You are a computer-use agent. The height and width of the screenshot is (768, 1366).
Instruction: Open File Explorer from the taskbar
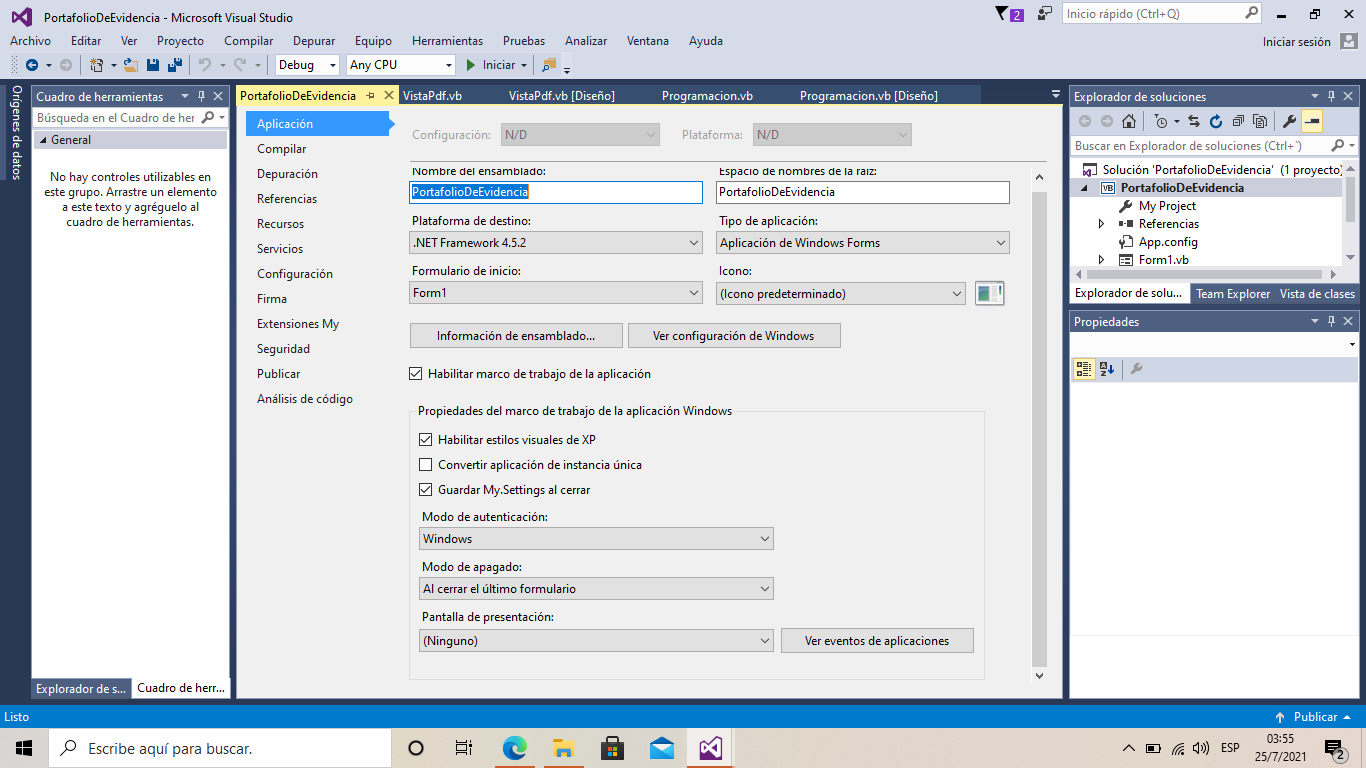[x=563, y=748]
